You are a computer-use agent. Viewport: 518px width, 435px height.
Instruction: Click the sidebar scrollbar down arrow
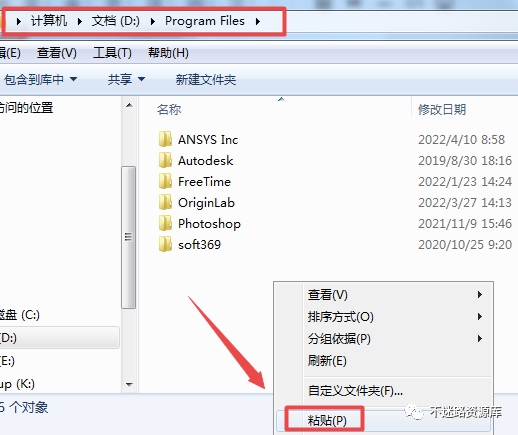pyautogui.click(x=129, y=384)
